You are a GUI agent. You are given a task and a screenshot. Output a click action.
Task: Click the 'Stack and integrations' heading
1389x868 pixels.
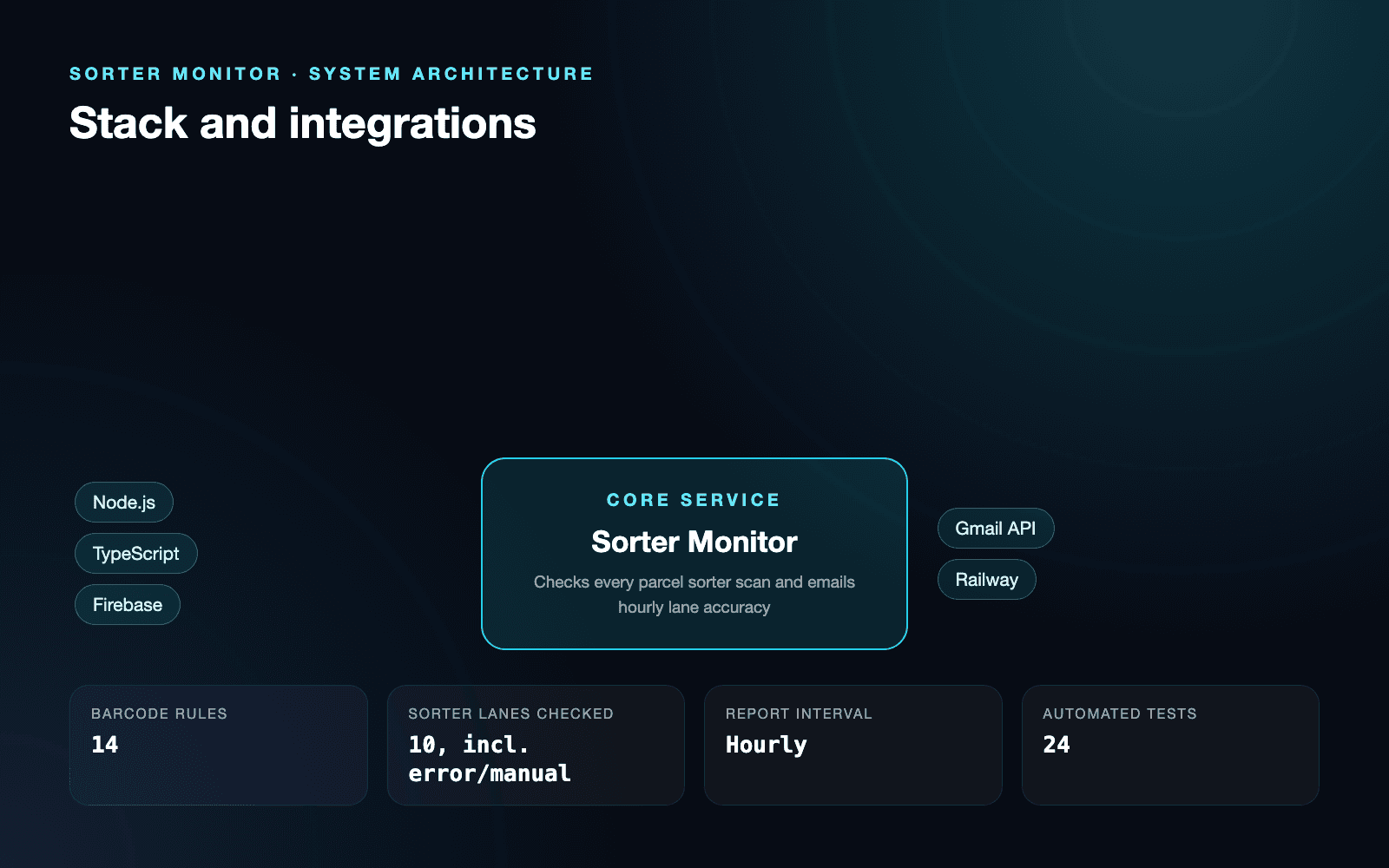click(x=303, y=123)
